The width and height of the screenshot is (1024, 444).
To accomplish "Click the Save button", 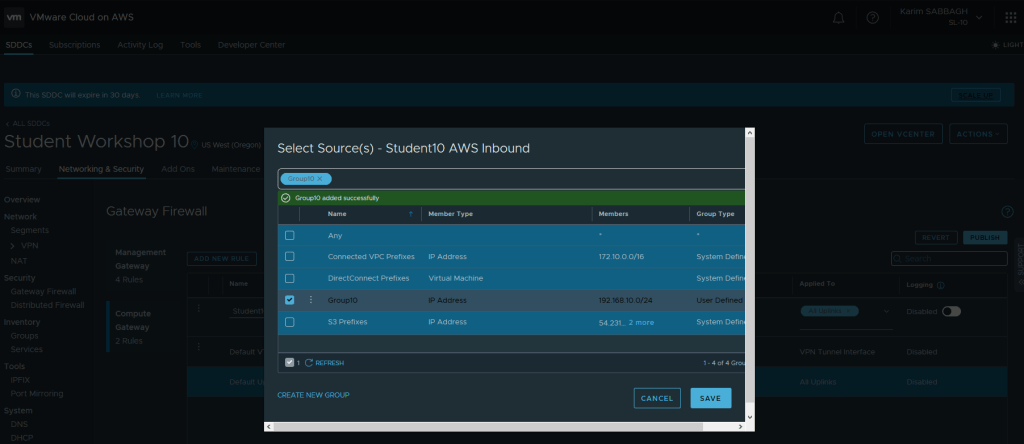I will coord(710,398).
